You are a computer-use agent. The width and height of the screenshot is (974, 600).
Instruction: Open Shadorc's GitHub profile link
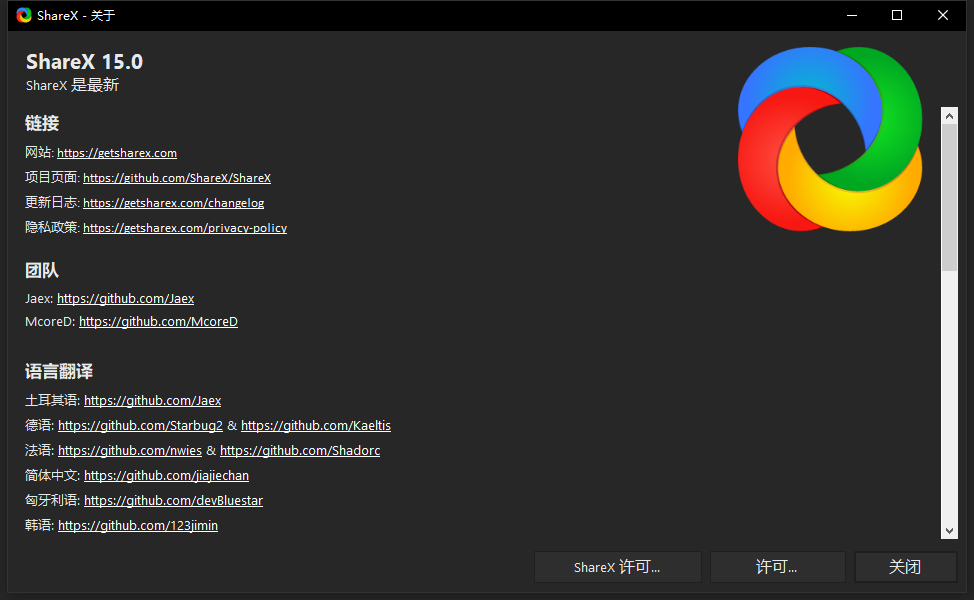pyautogui.click(x=299, y=449)
